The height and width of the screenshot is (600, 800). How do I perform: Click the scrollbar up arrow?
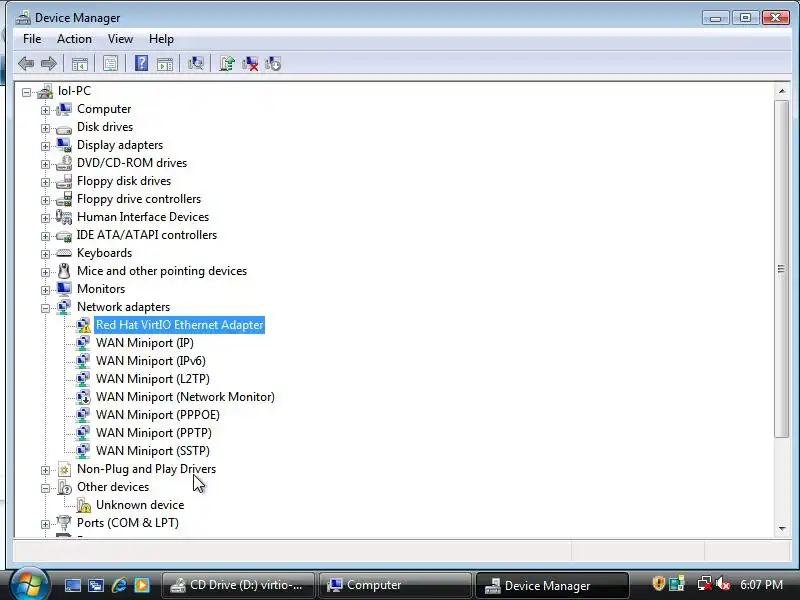(x=782, y=91)
